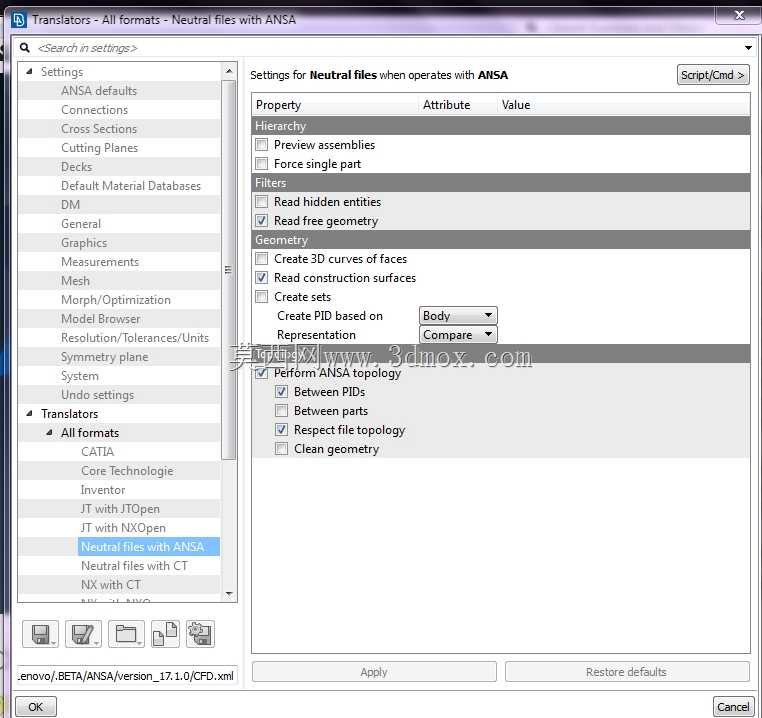The image size is (762, 718).
Task: Enable Create sets checkbox
Action: (x=261, y=297)
